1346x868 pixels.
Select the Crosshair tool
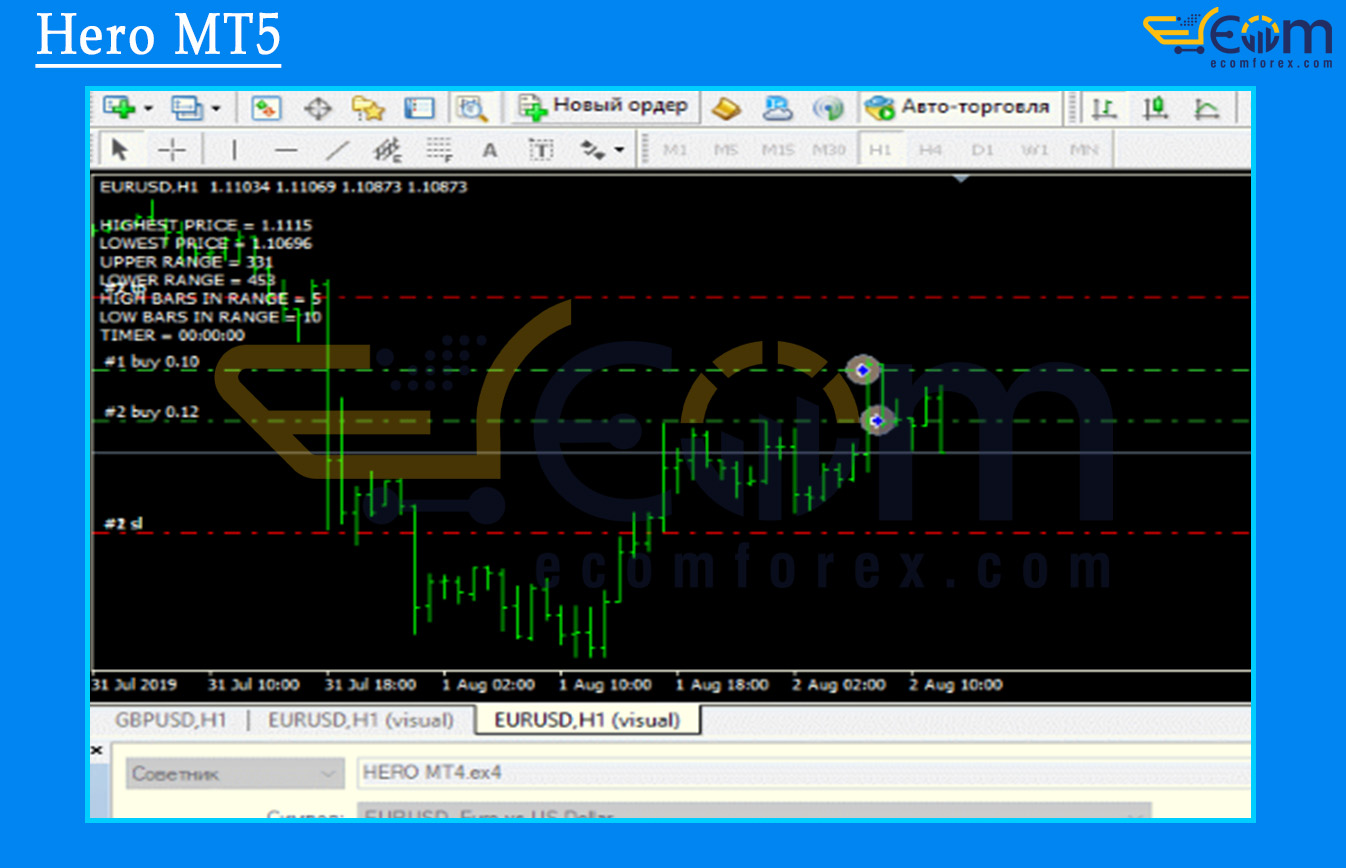tap(173, 151)
